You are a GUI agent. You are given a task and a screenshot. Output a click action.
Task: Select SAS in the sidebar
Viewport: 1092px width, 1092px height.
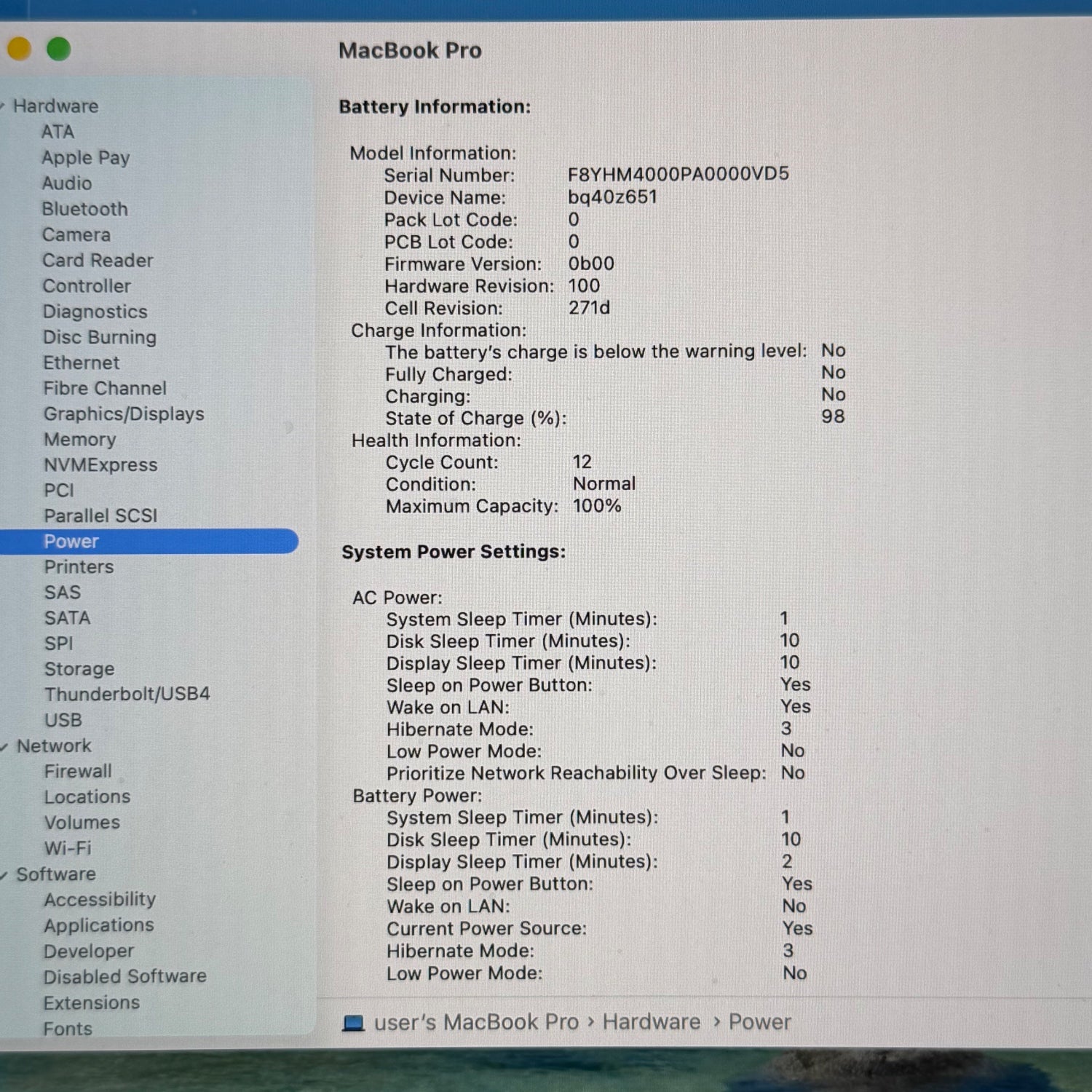click(x=63, y=593)
